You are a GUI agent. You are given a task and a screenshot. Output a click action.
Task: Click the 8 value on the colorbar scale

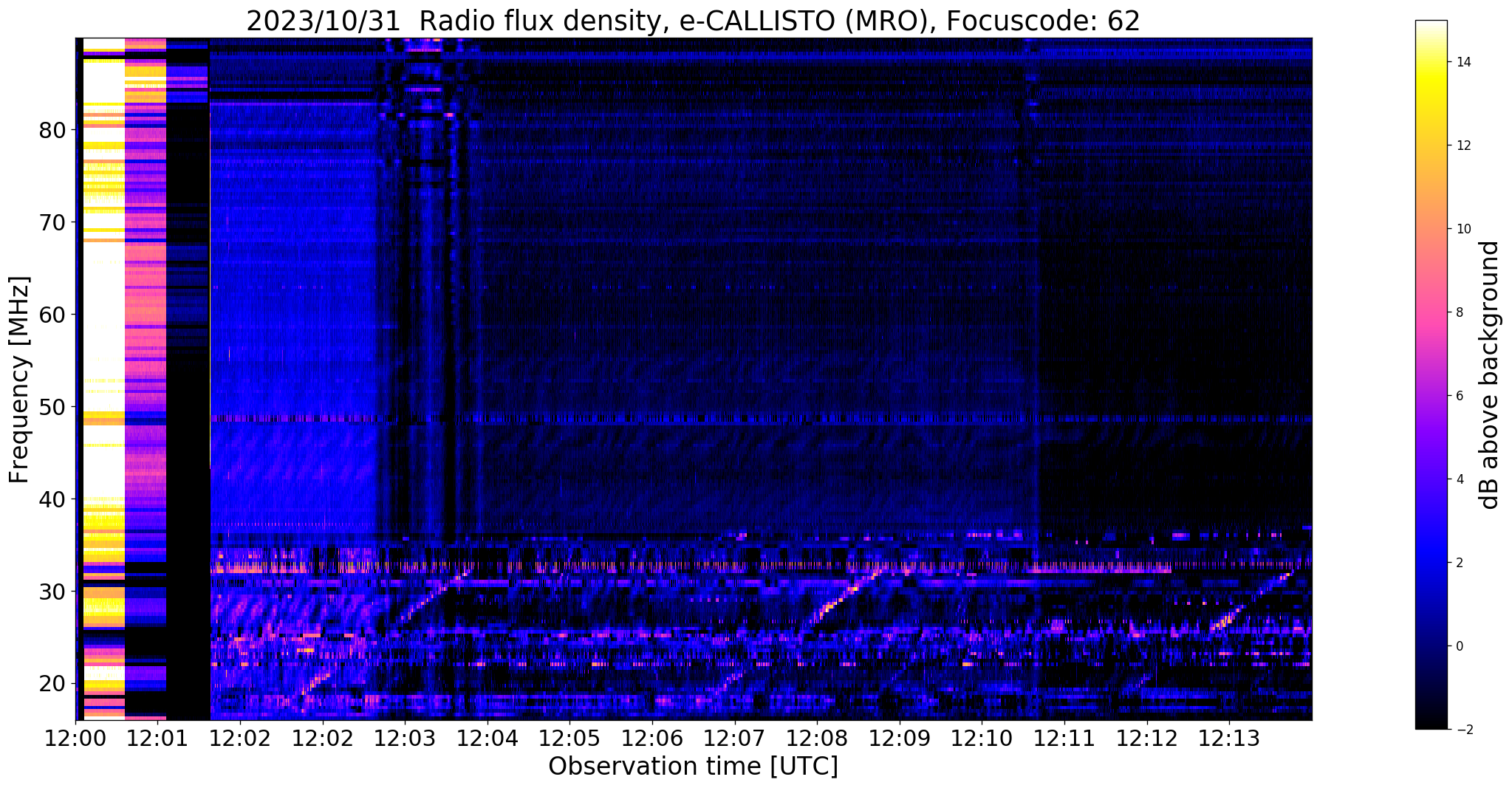pyautogui.click(x=1459, y=313)
